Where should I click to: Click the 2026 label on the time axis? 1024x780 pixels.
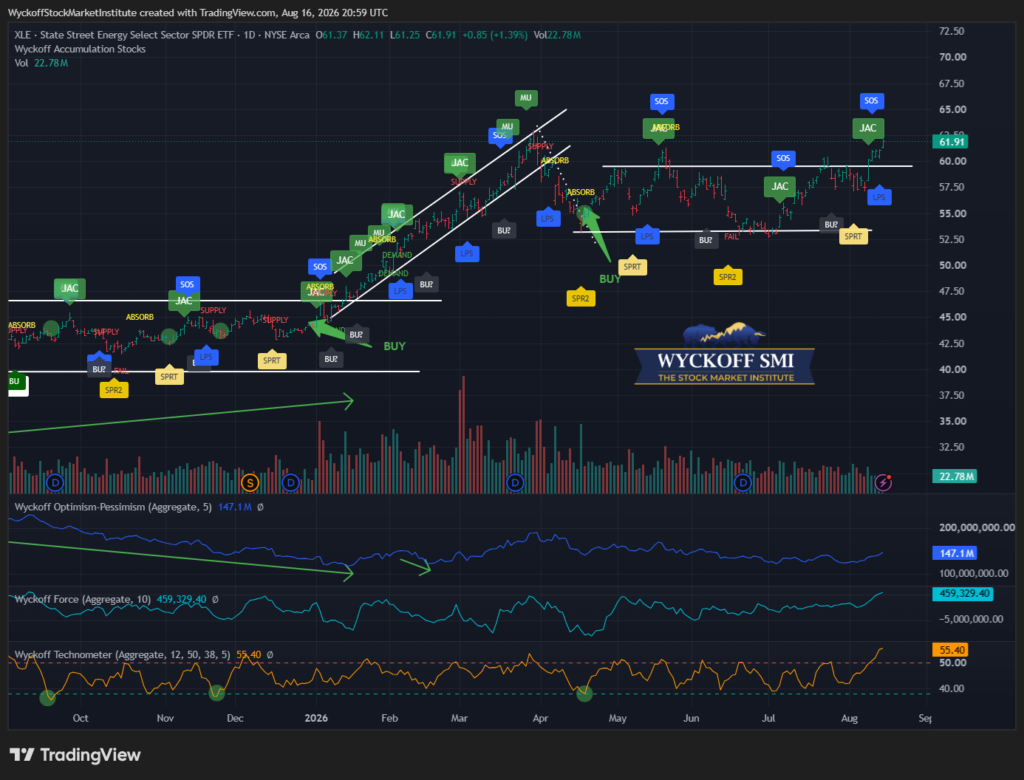coord(316,718)
